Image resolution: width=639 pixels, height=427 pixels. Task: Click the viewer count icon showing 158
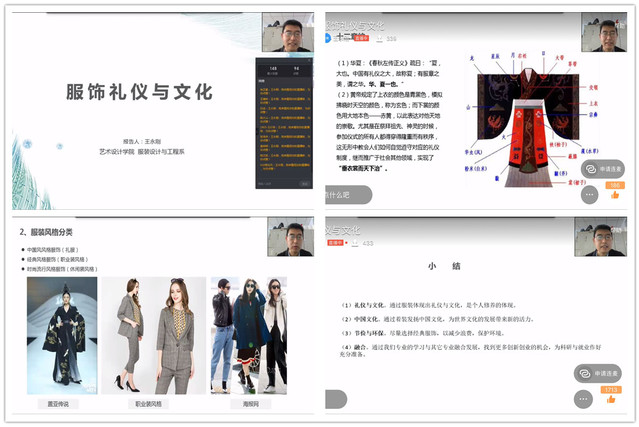click(379, 38)
